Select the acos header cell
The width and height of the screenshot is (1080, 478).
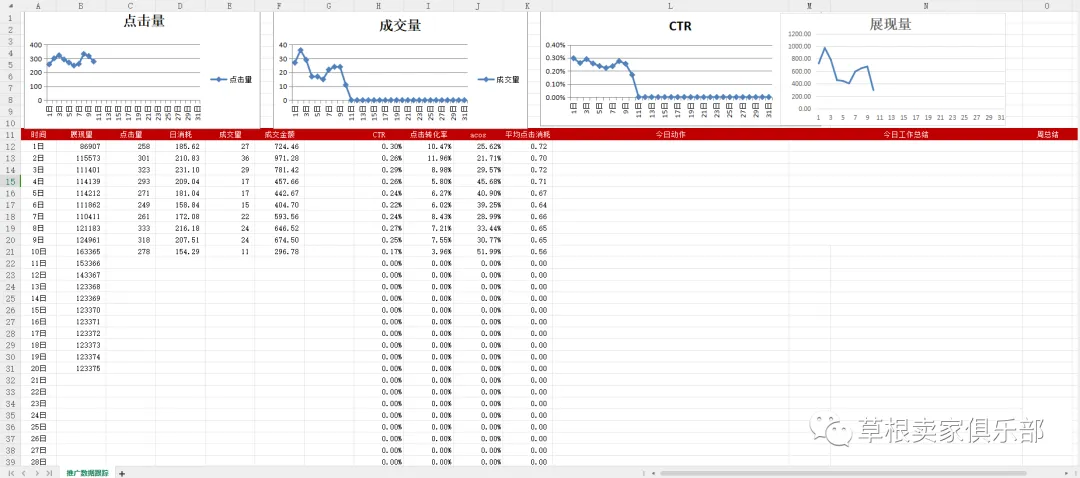click(x=478, y=135)
